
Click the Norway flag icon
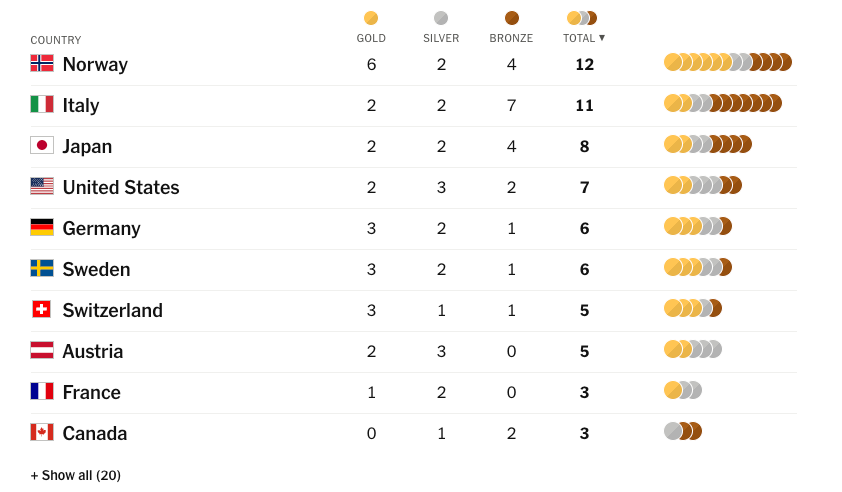42,63
